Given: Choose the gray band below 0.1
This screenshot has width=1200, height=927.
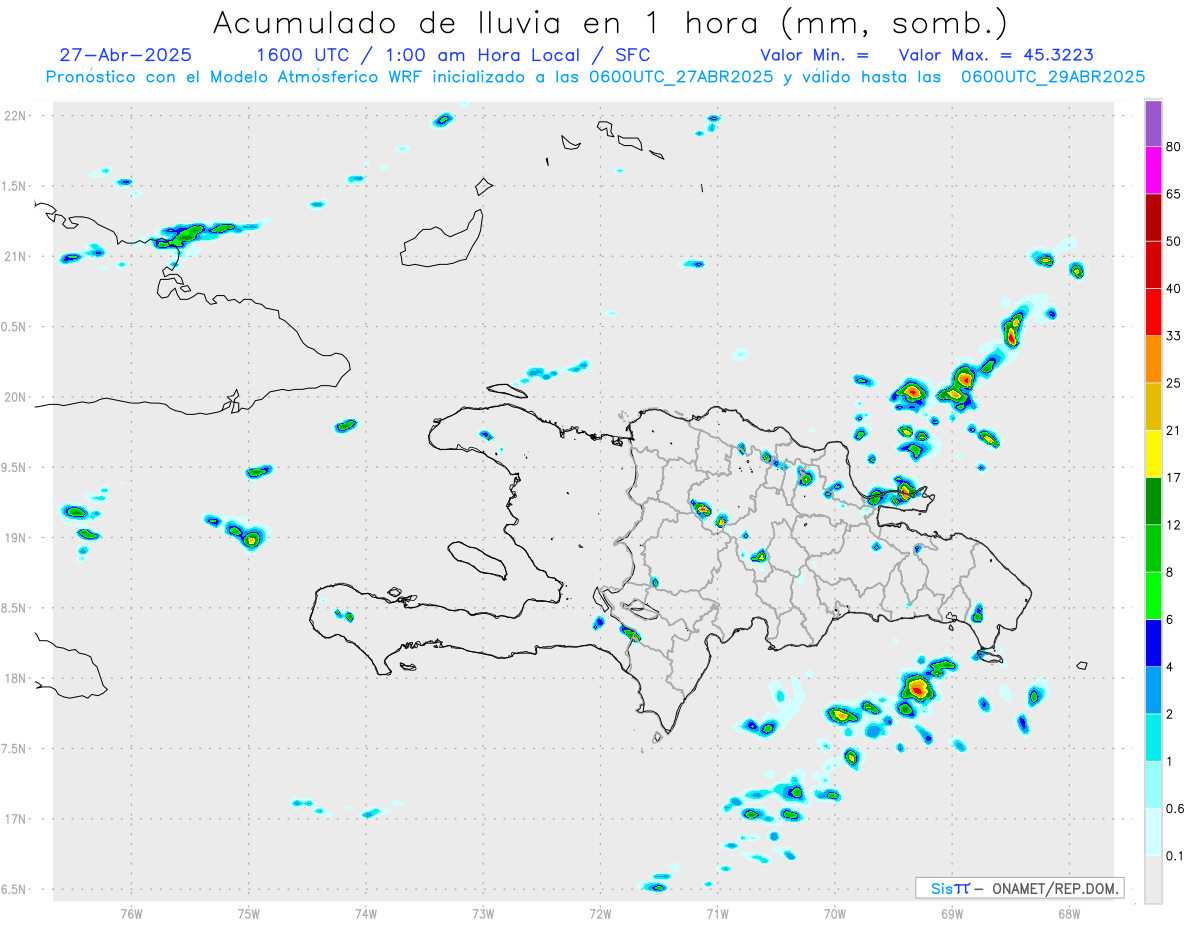Looking at the screenshot, I should 1153,878.
